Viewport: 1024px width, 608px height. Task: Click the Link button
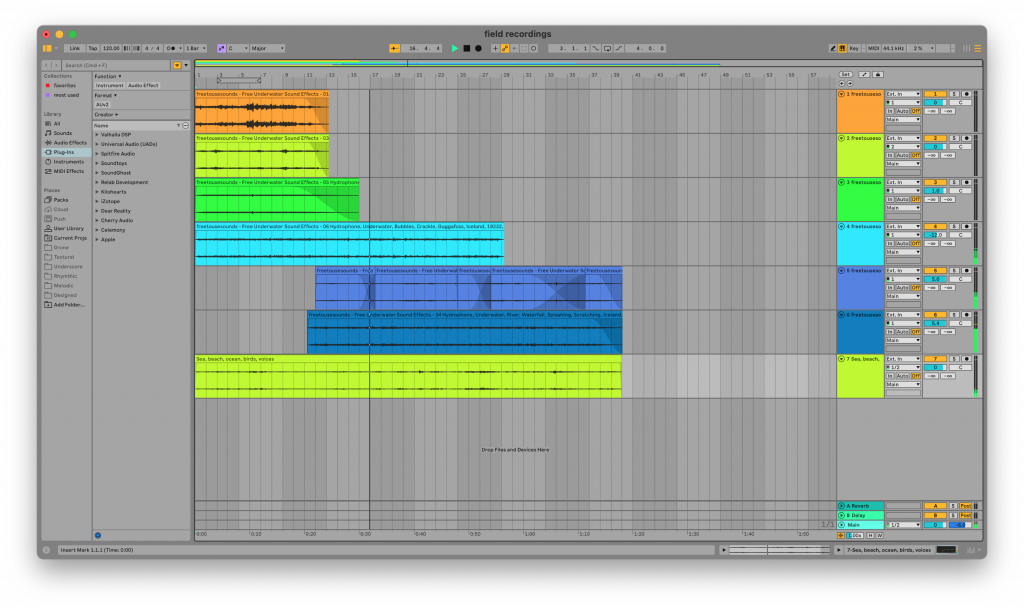(x=74, y=48)
